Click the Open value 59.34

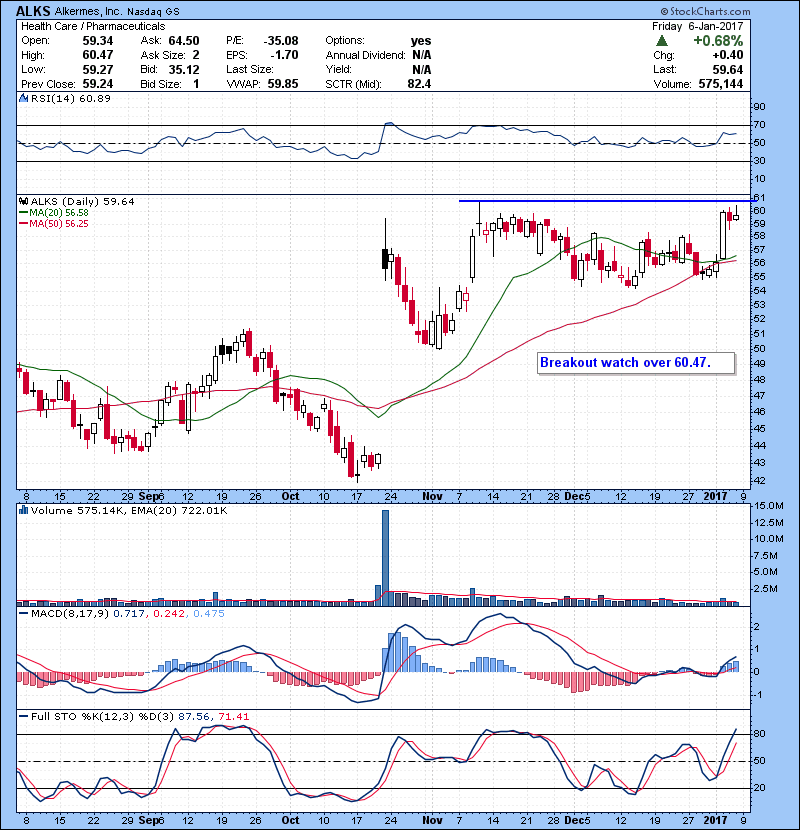coord(97,41)
